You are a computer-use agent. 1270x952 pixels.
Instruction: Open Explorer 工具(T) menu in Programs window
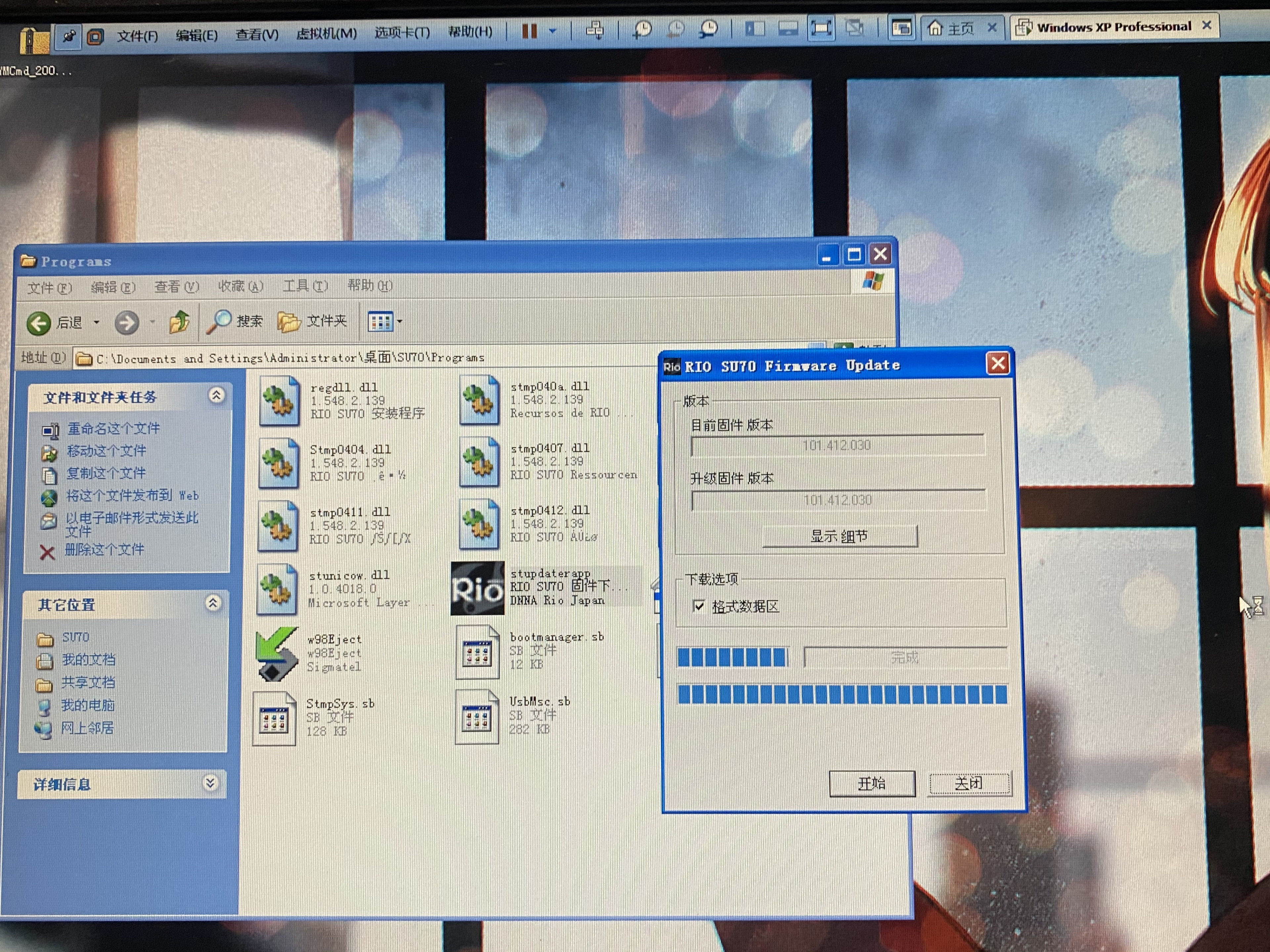(305, 286)
